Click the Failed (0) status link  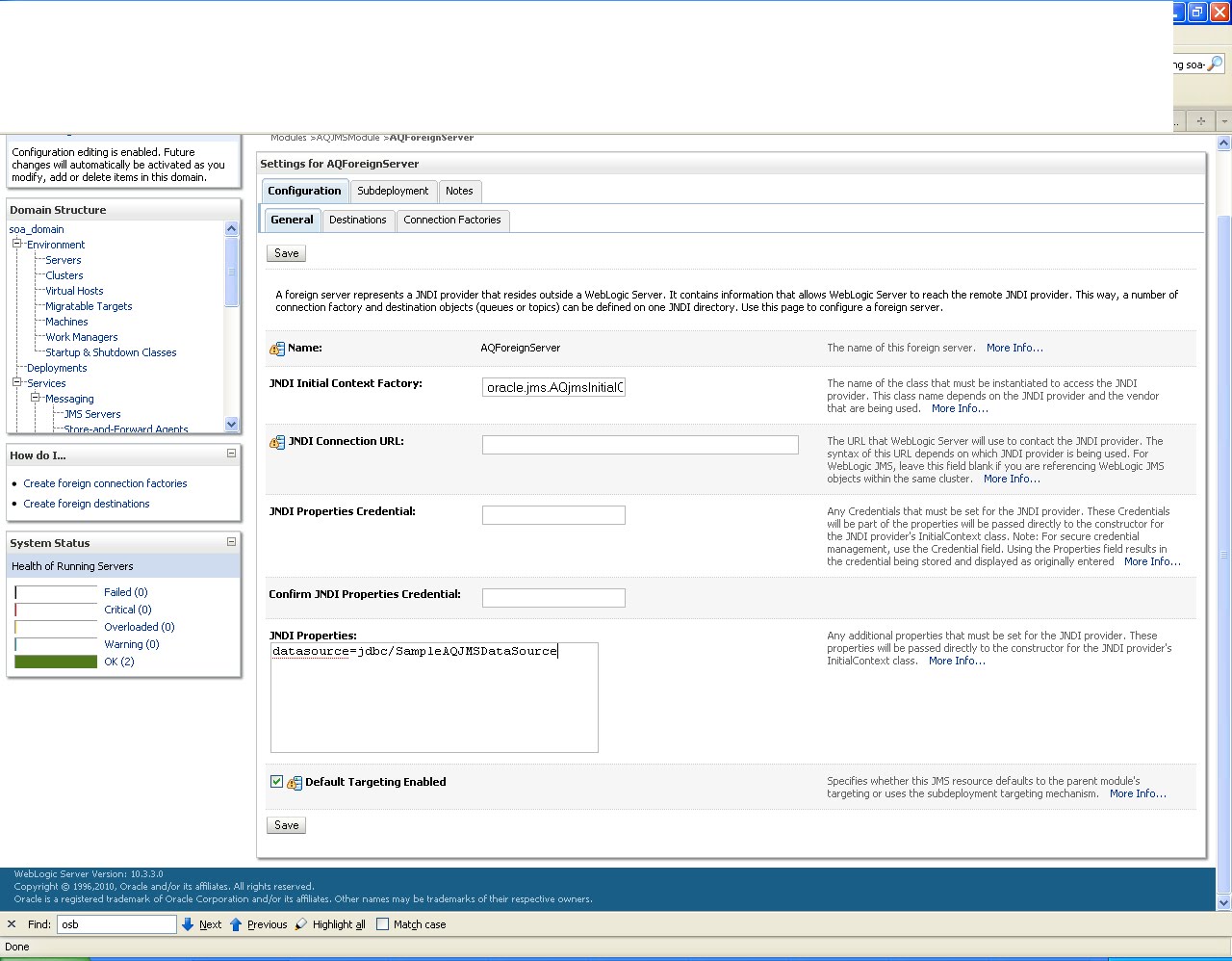pyautogui.click(x=126, y=592)
